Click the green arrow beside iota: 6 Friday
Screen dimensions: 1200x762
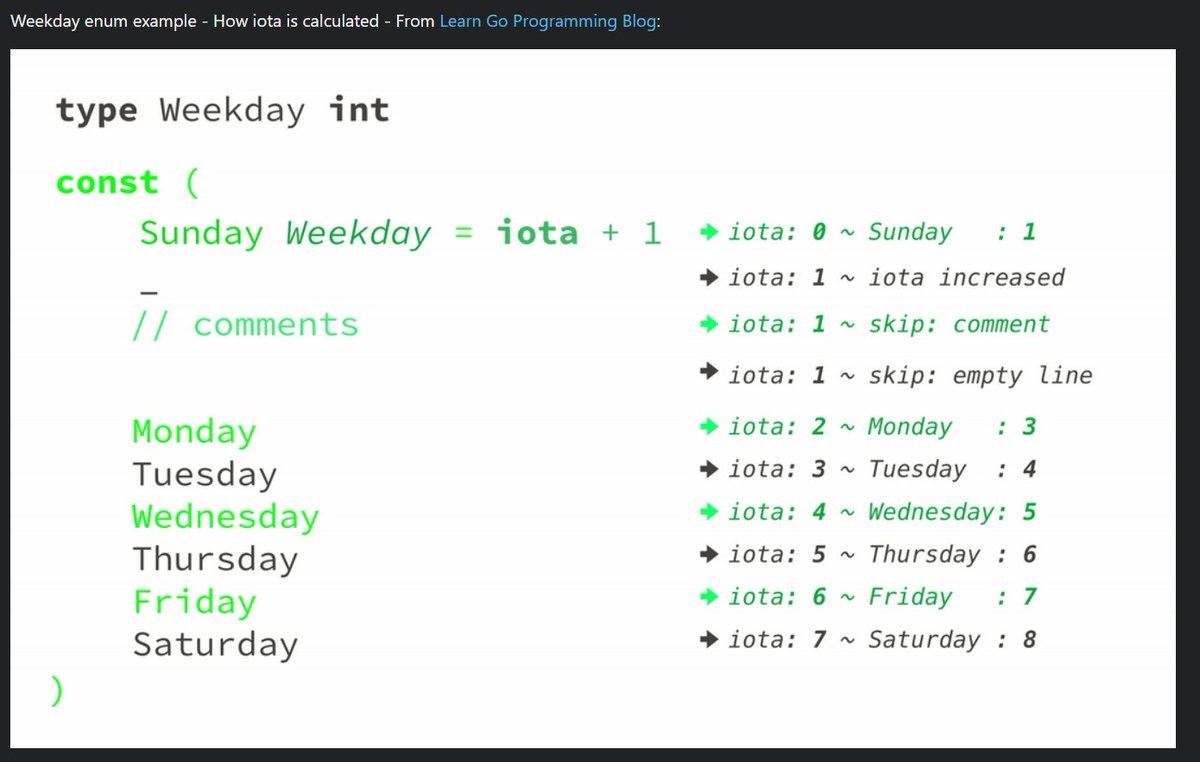tap(710, 597)
